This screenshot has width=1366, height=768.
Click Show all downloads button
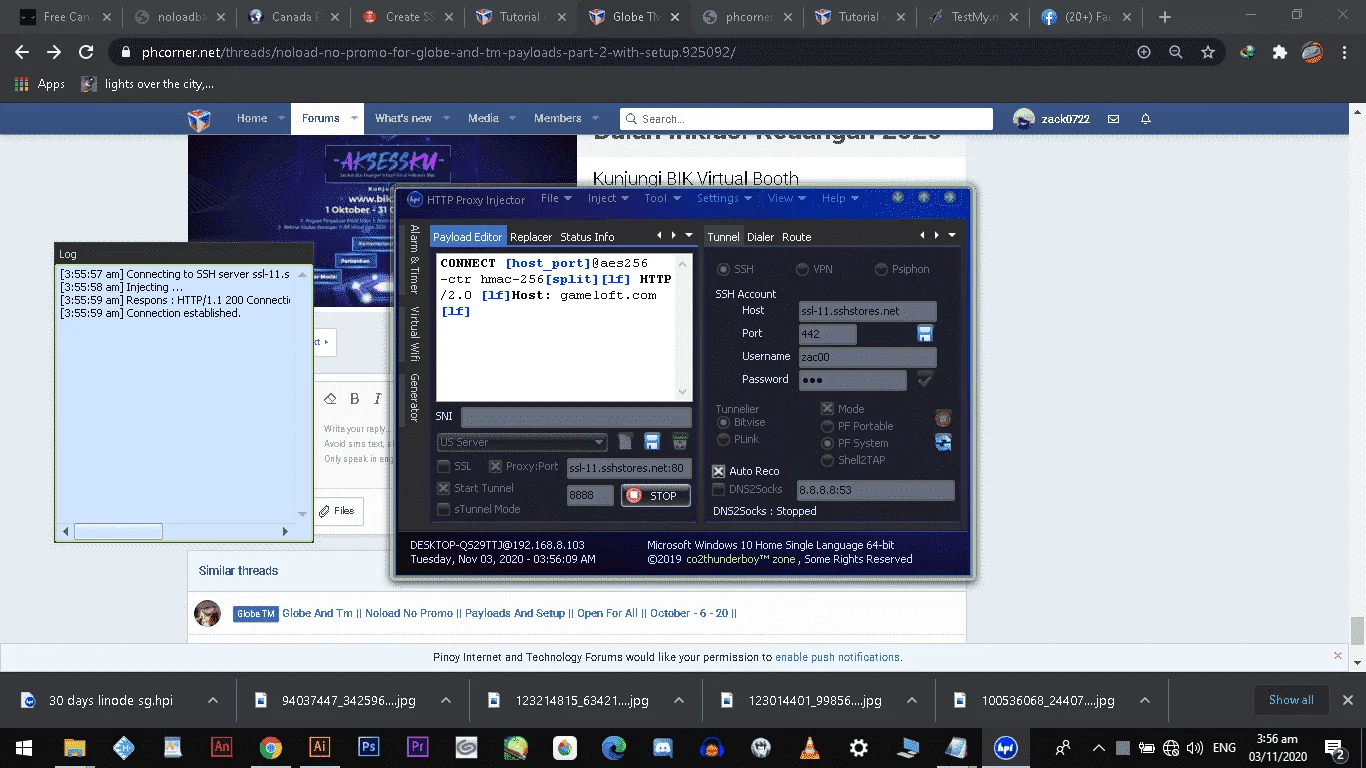pyautogui.click(x=1291, y=700)
